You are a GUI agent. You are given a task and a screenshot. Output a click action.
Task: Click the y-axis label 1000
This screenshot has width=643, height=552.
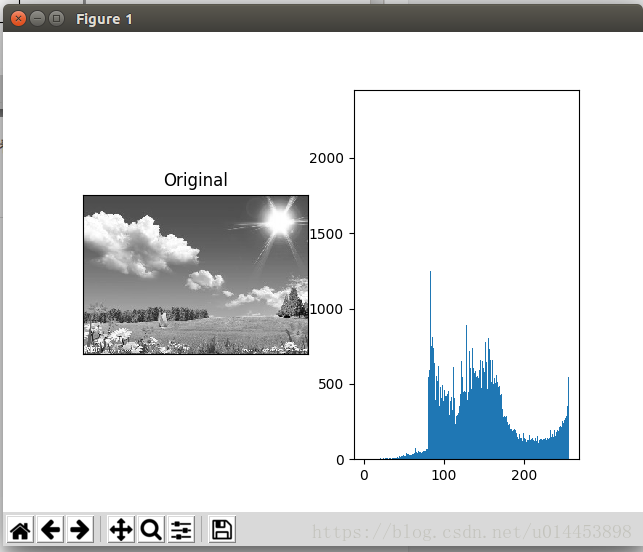[x=326, y=309]
